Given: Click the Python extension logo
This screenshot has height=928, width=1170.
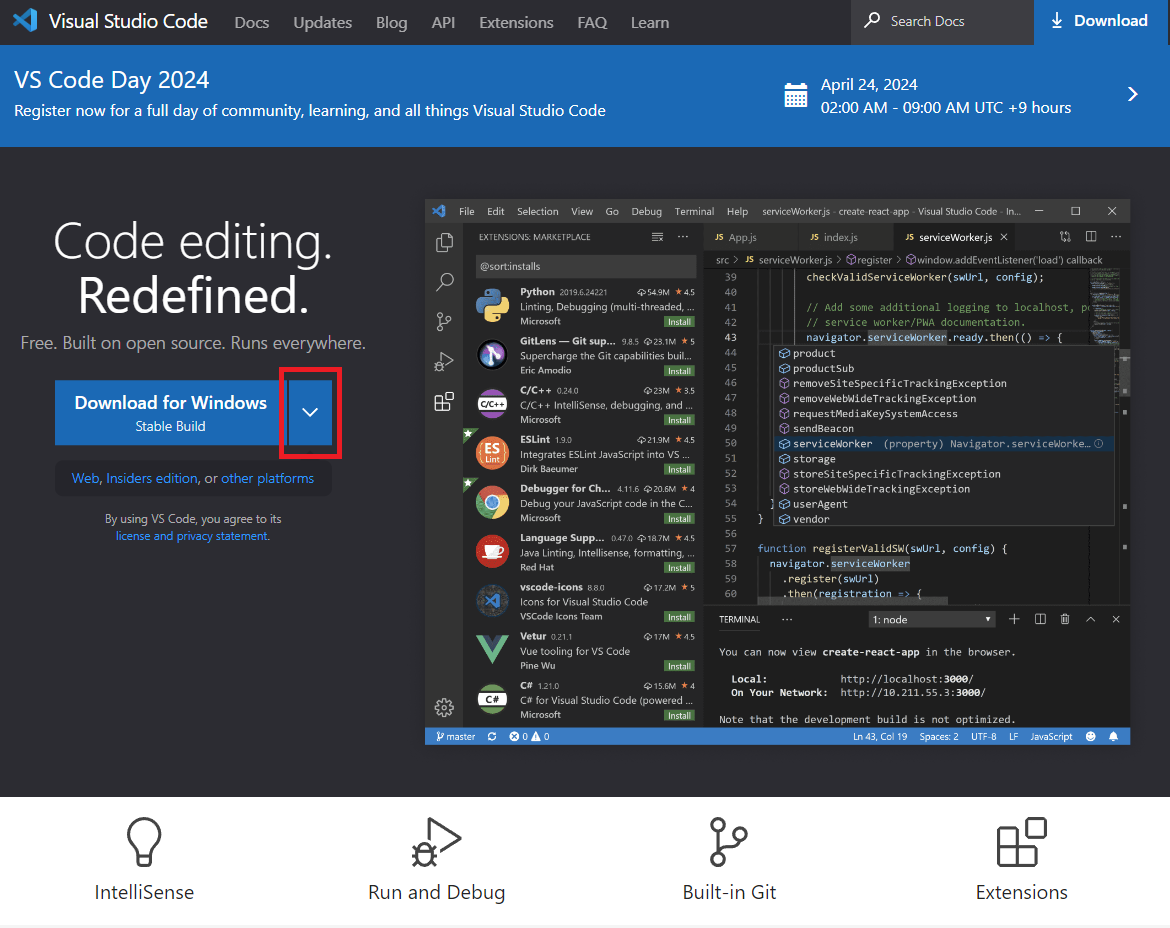Looking at the screenshot, I should tap(492, 306).
